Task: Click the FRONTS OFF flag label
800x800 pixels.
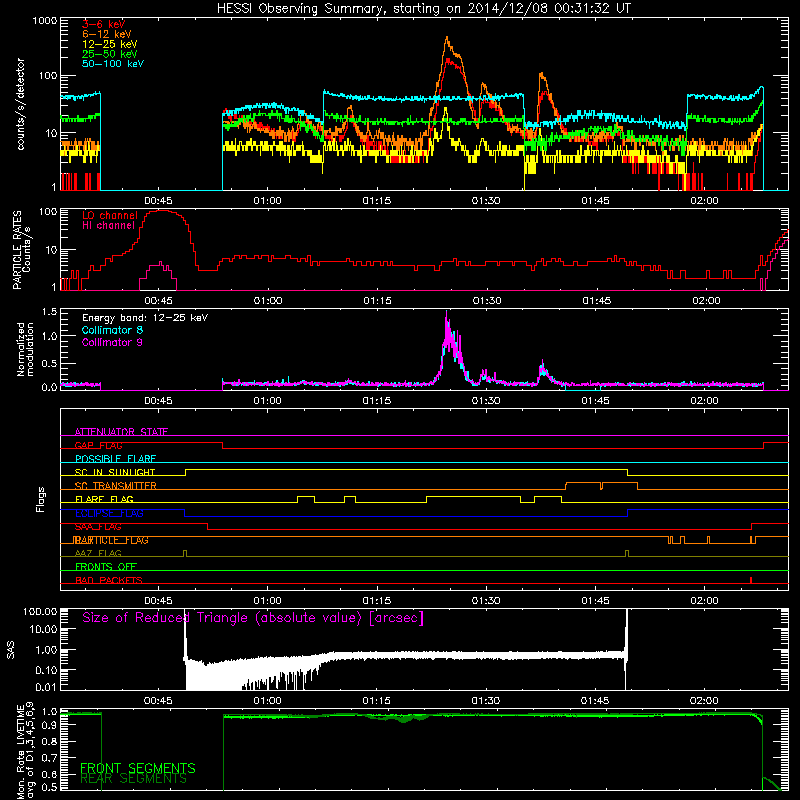Action: point(106,567)
